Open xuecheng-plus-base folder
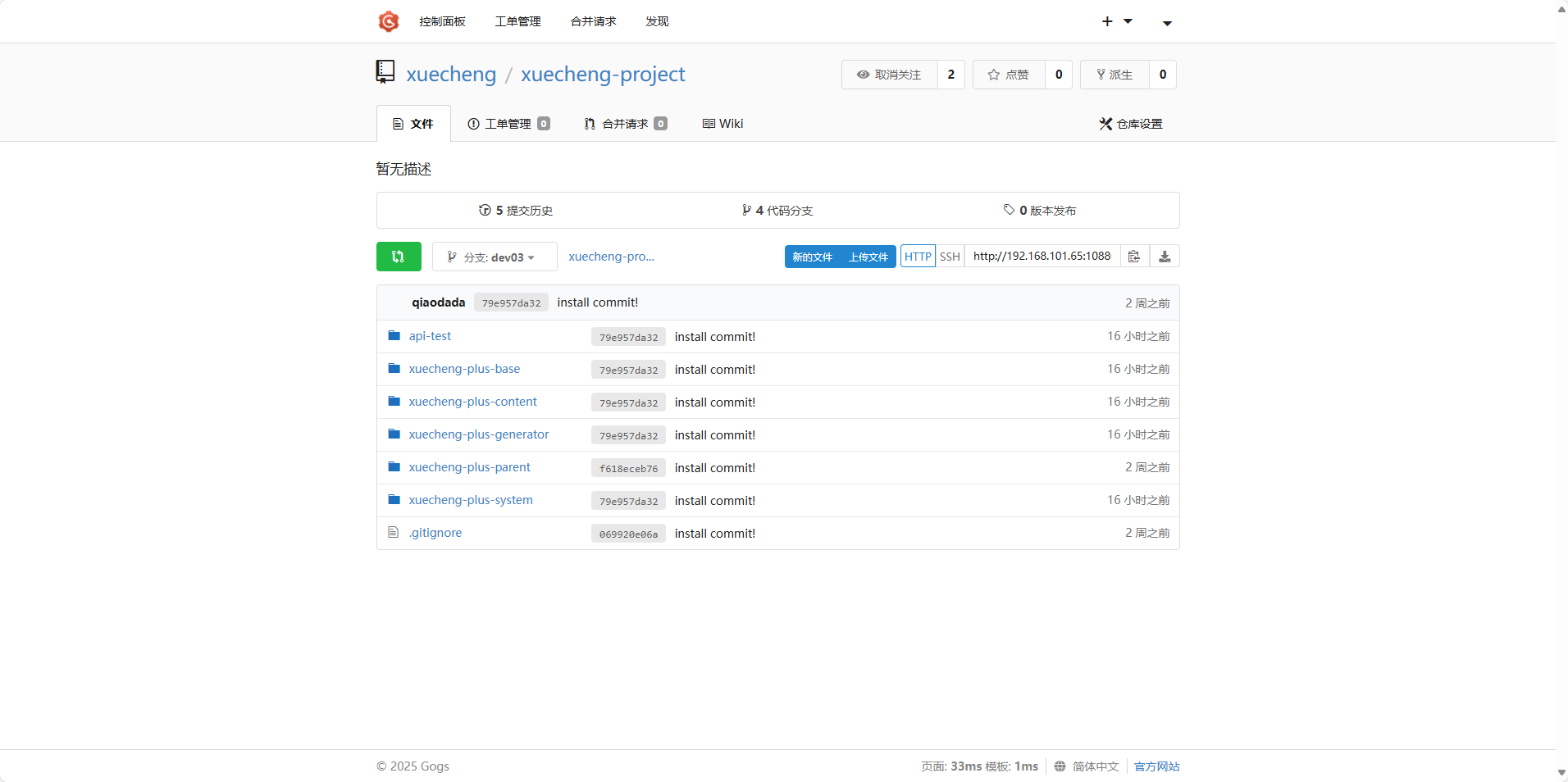The image size is (1568, 782). [464, 369]
